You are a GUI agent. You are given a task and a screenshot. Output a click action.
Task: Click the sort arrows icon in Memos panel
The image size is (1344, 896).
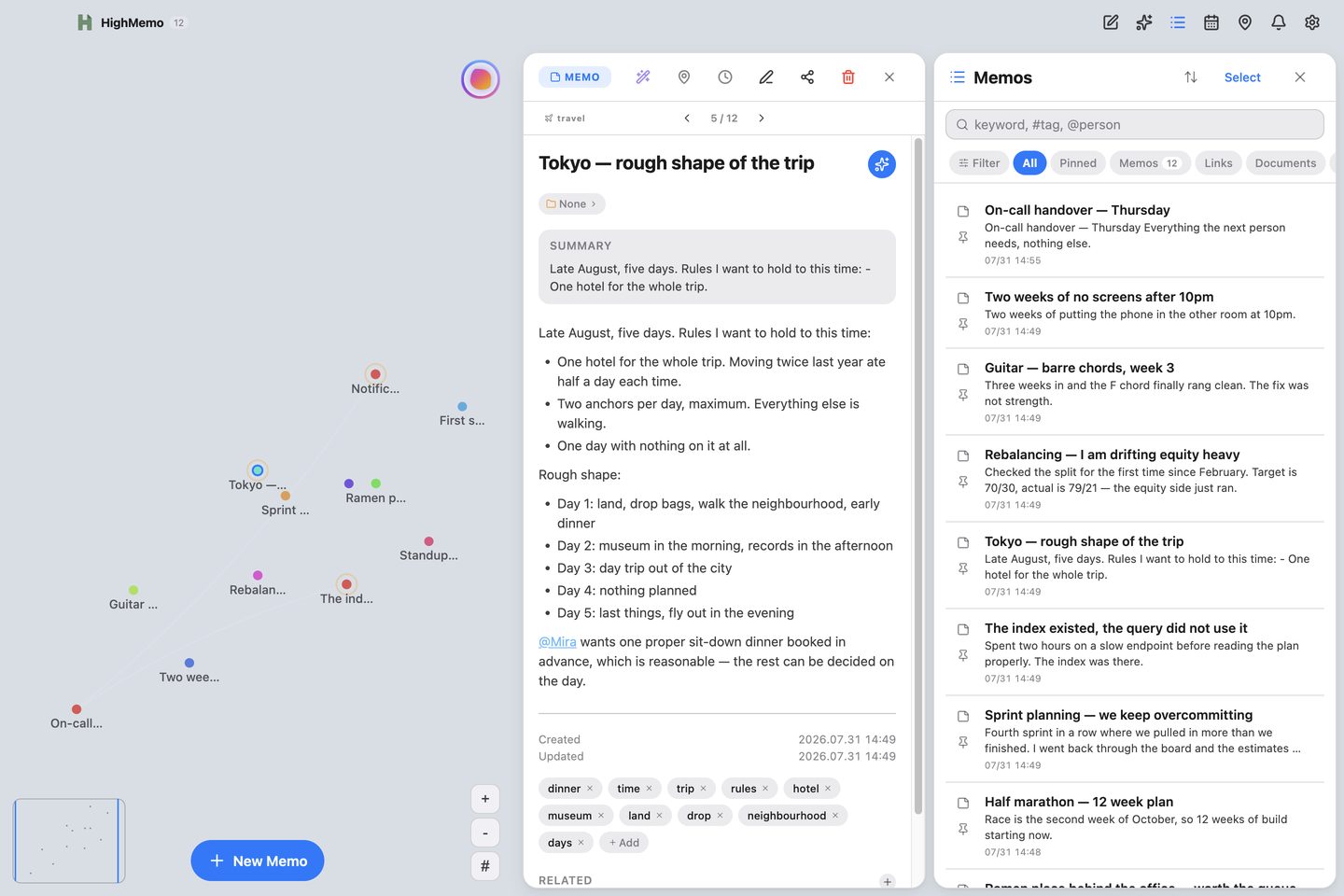(x=1191, y=77)
